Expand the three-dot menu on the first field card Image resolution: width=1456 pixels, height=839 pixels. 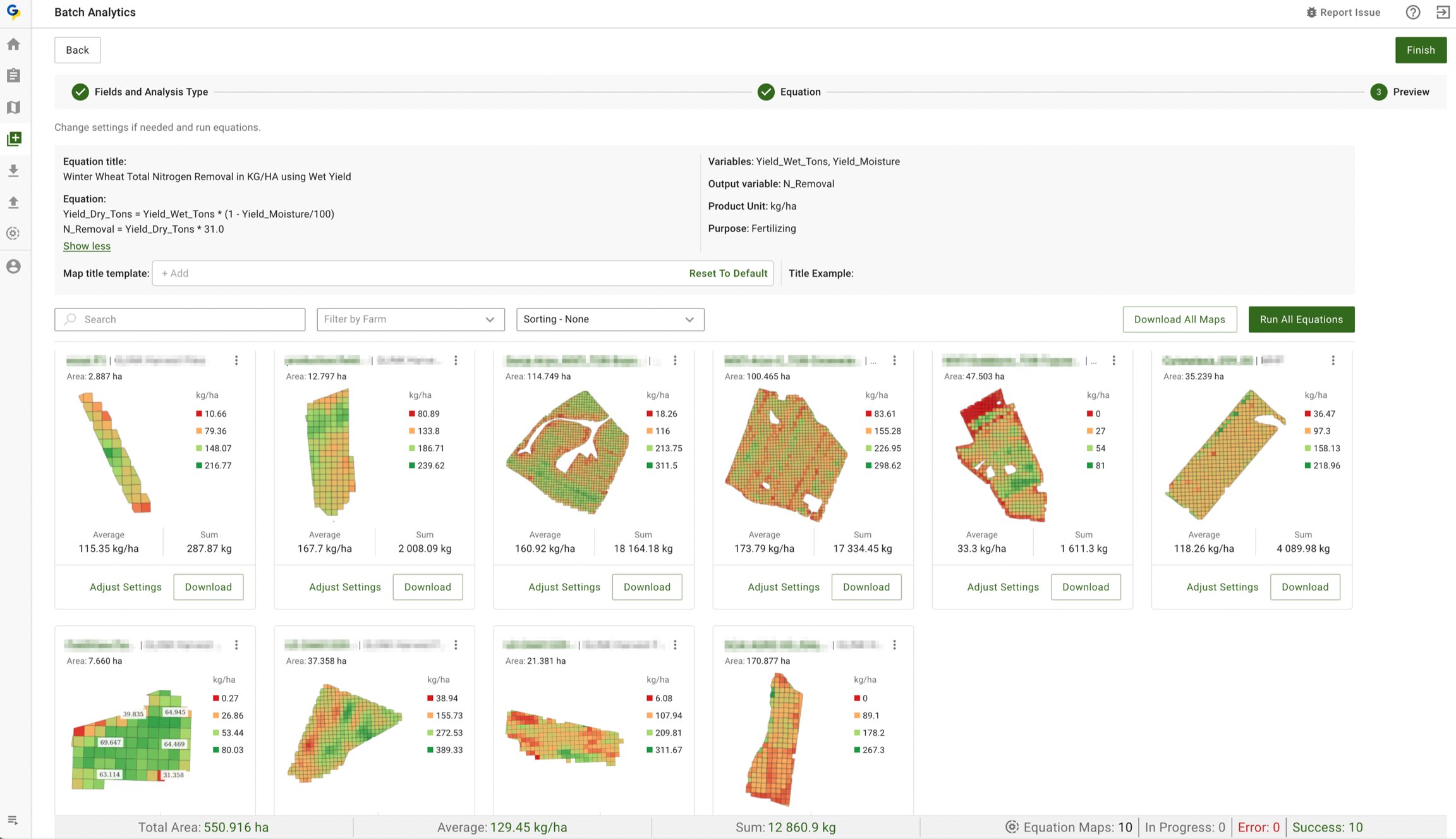click(236, 360)
